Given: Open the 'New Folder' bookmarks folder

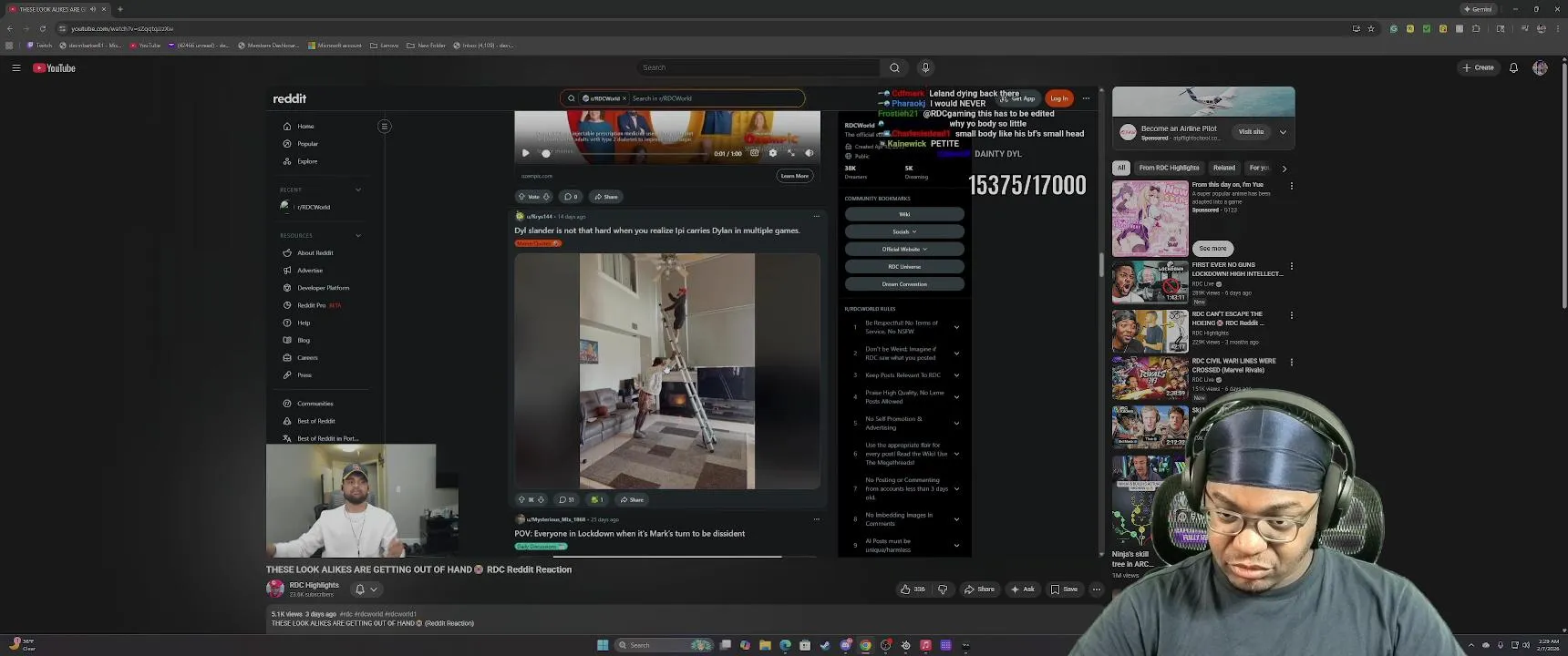Looking at the screenshot, I should pyautogui.click(x=426, y=46).
